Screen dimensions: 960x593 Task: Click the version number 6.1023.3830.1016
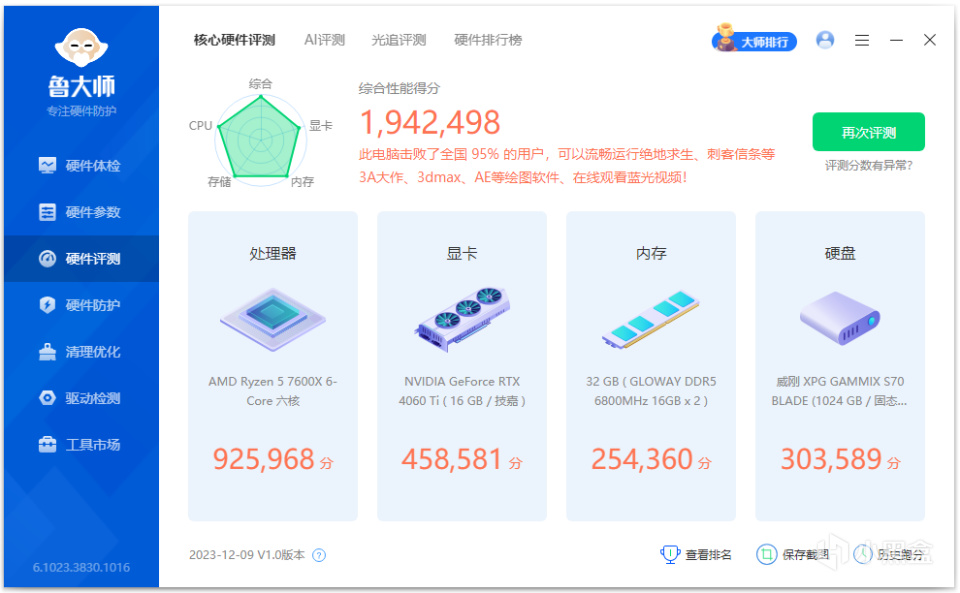(x=81, y=567)
